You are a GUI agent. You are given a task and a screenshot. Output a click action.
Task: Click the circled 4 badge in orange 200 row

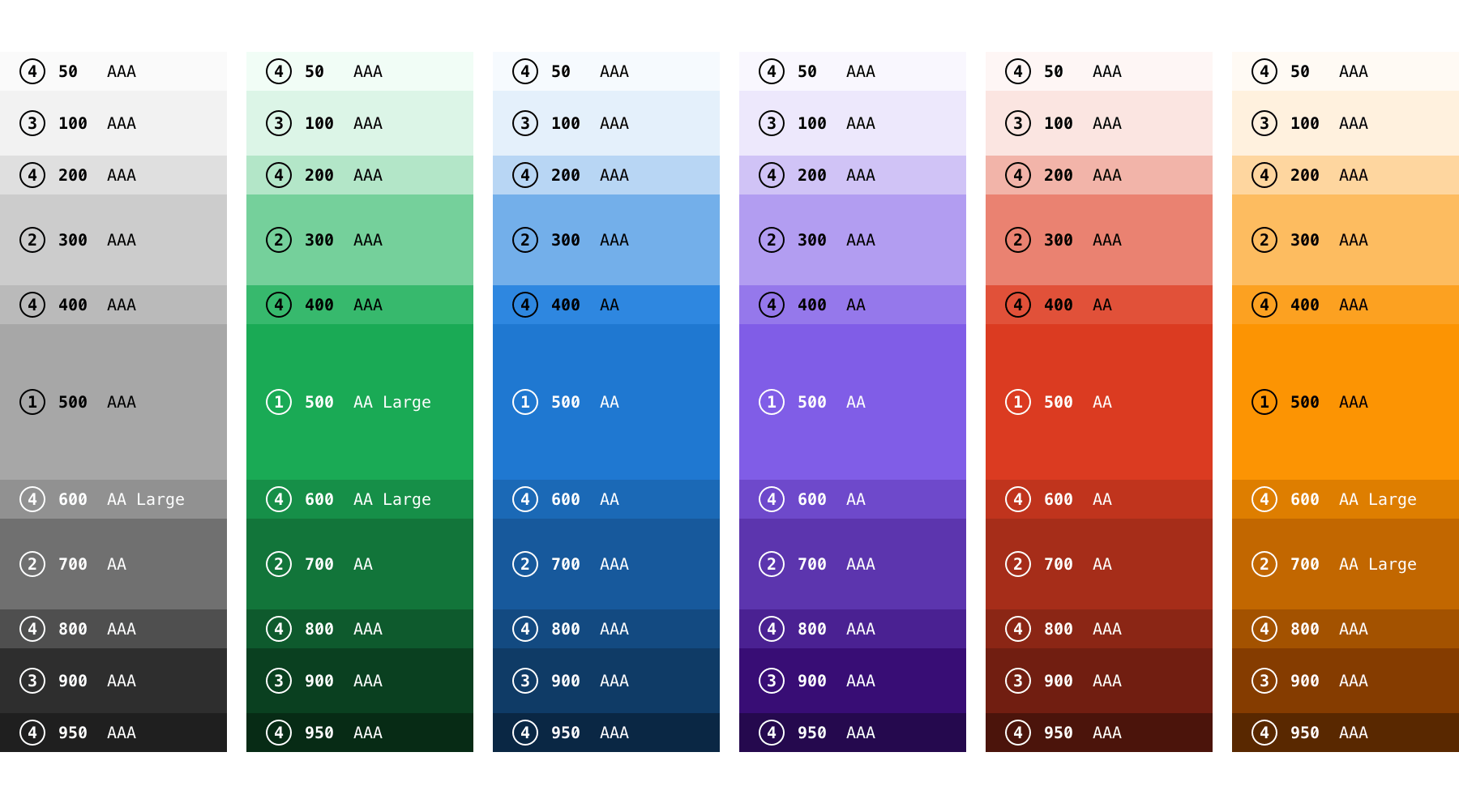point(1264,175)
